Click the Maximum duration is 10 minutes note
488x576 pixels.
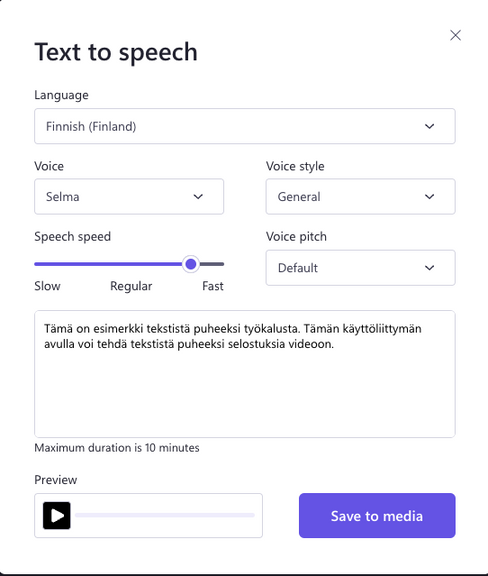click(117, 448)
